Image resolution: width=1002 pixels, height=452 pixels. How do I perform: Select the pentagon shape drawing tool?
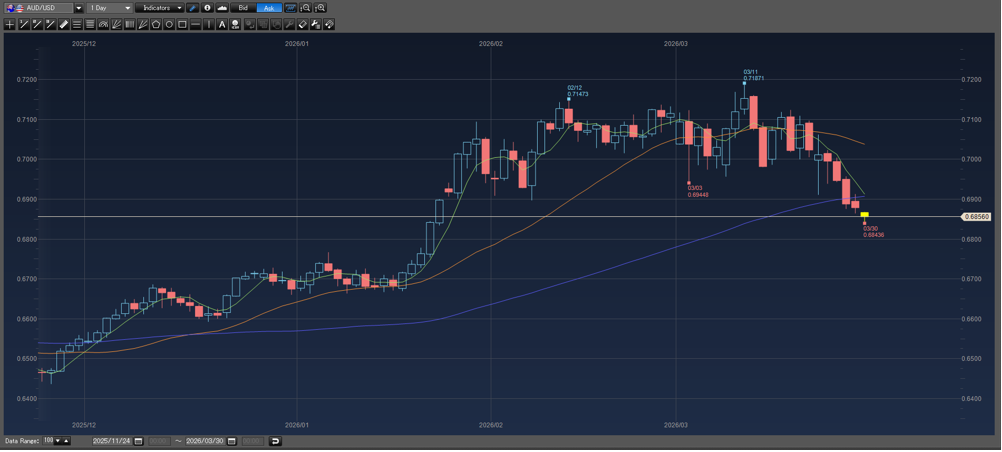click(x=156, y=24)
